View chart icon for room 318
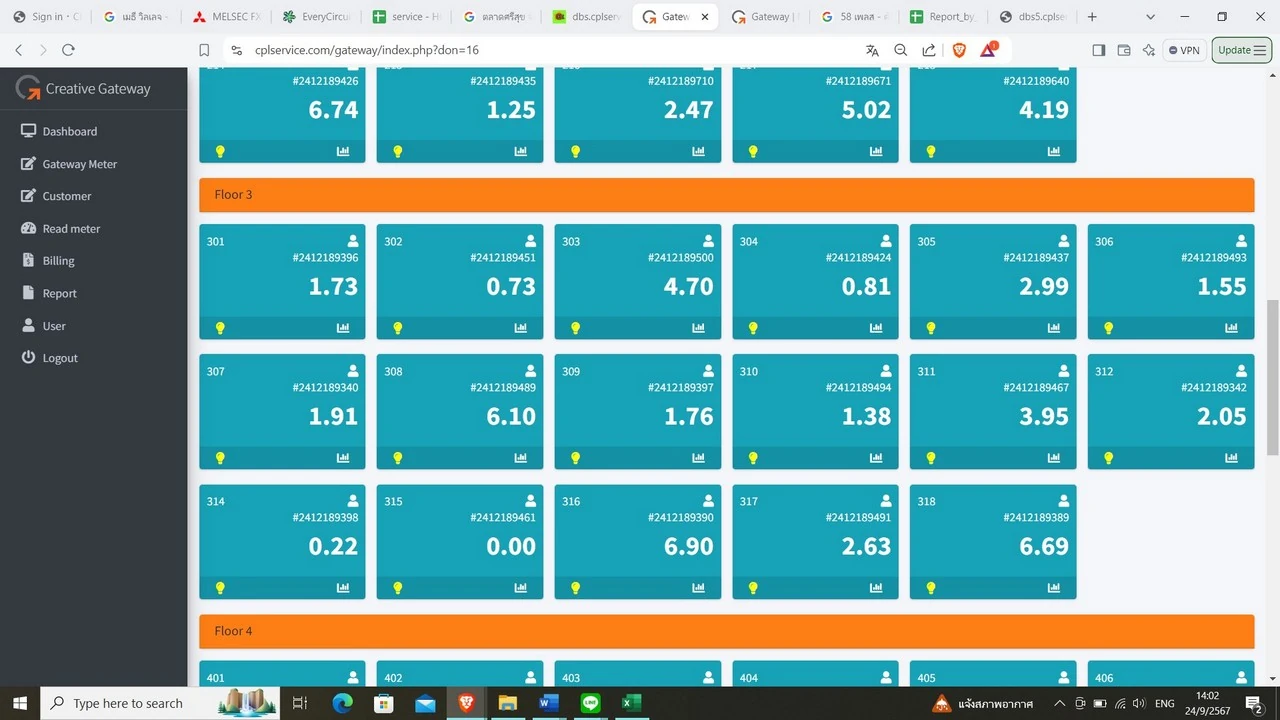Viewport: 1280px width, 720px height. [1054, 588]
